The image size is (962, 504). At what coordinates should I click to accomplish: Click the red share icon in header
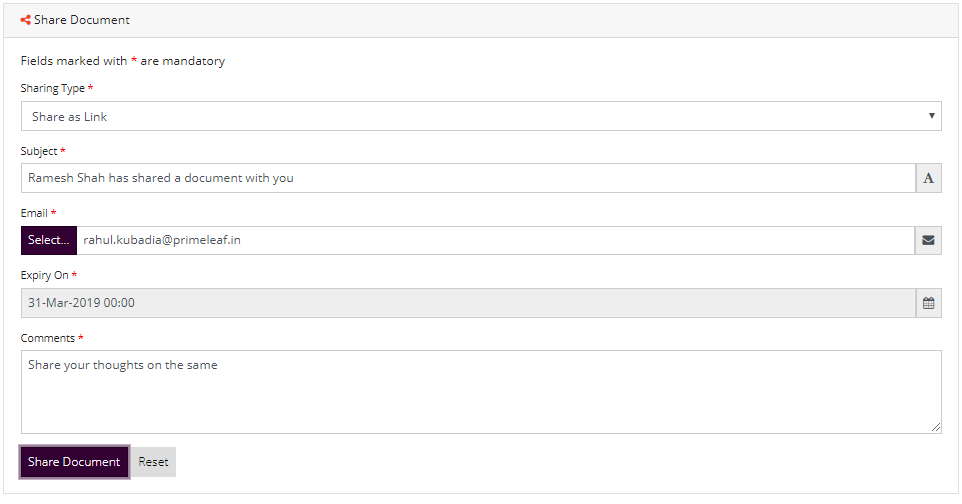[25, 20]
